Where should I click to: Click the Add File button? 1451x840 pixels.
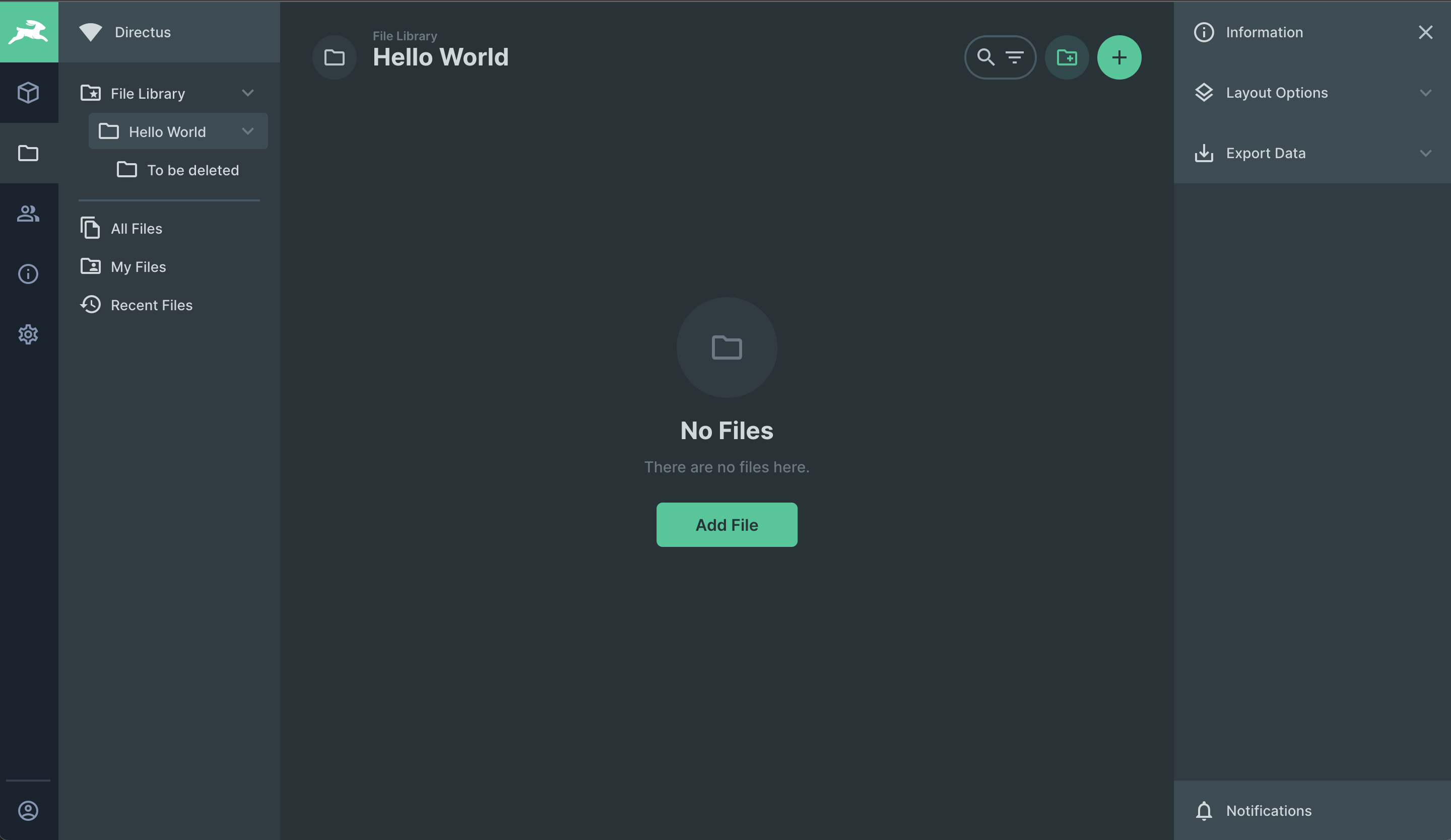click(x=727, y=525)
